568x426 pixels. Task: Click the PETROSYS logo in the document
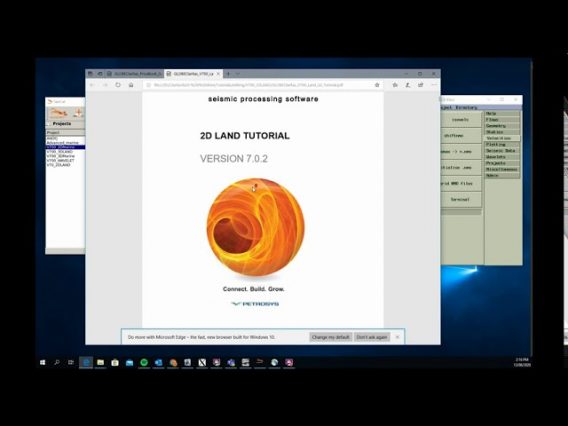pos(255,304)
